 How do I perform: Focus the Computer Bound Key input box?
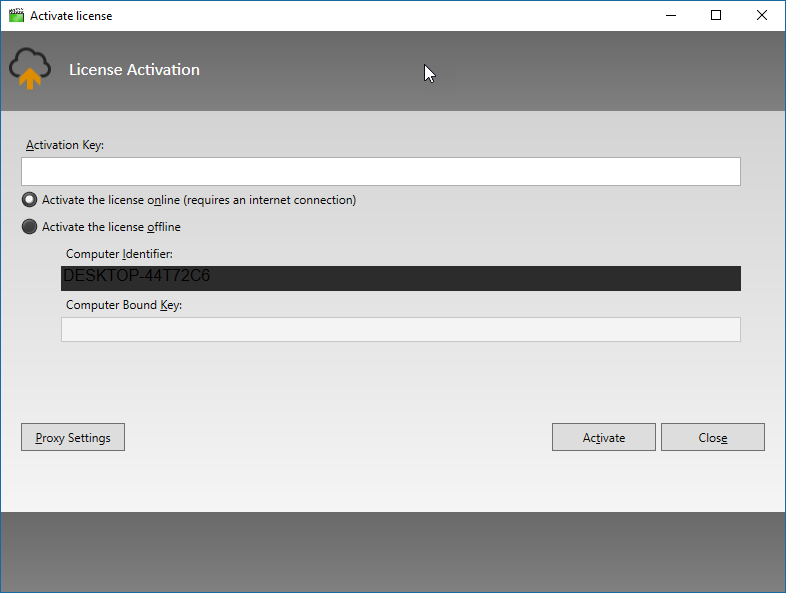point(400,330)
